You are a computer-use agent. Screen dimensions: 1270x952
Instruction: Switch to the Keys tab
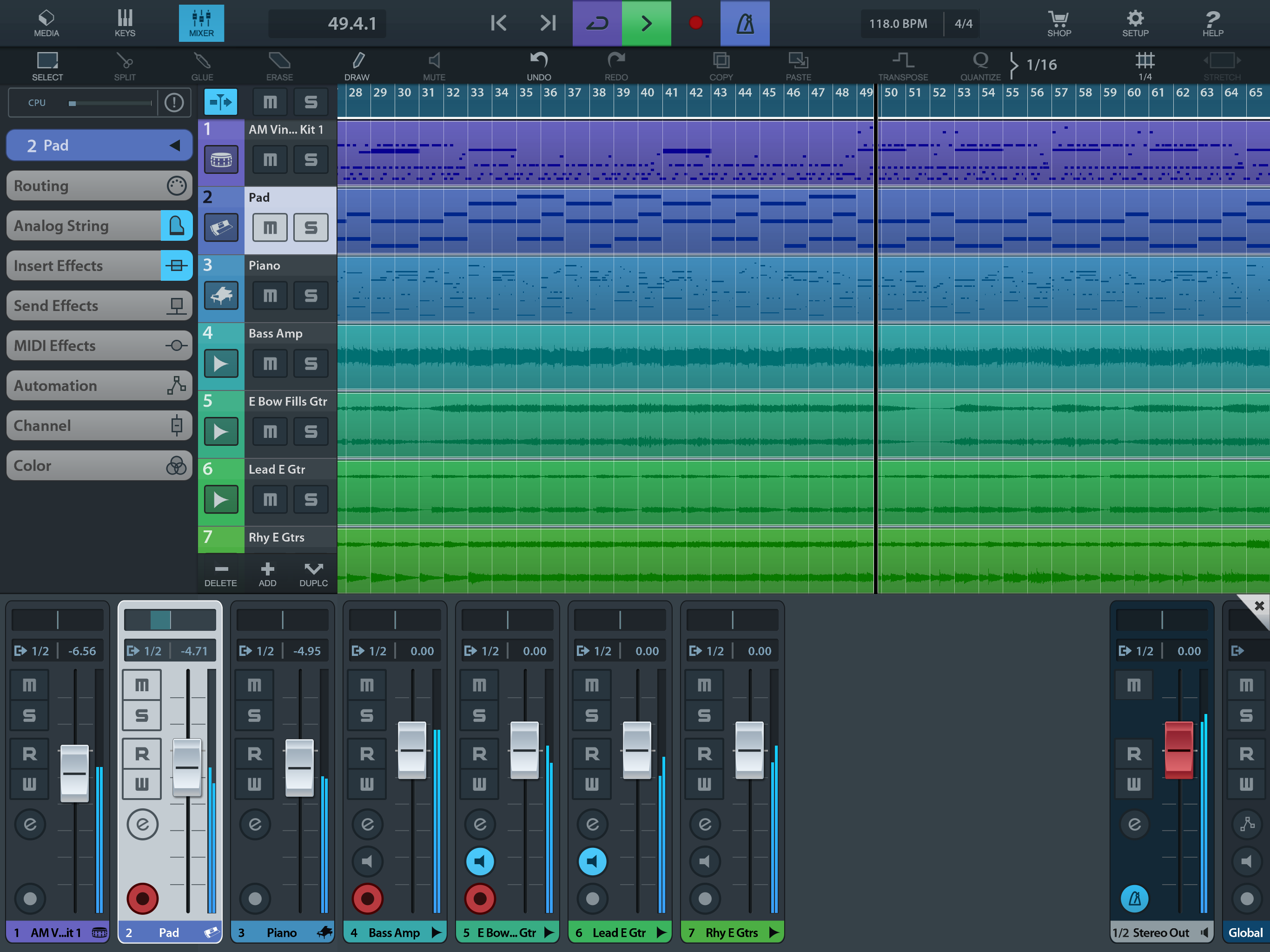click(125, 23)
